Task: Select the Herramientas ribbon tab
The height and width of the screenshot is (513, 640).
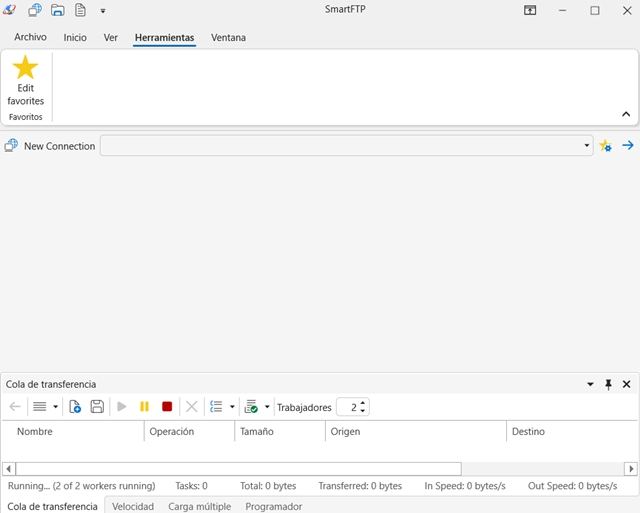Action: [x=164, y=38]
